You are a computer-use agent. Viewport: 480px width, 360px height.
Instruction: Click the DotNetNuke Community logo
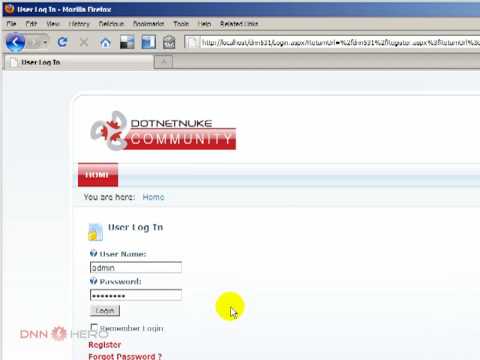(x=163, y=131)
